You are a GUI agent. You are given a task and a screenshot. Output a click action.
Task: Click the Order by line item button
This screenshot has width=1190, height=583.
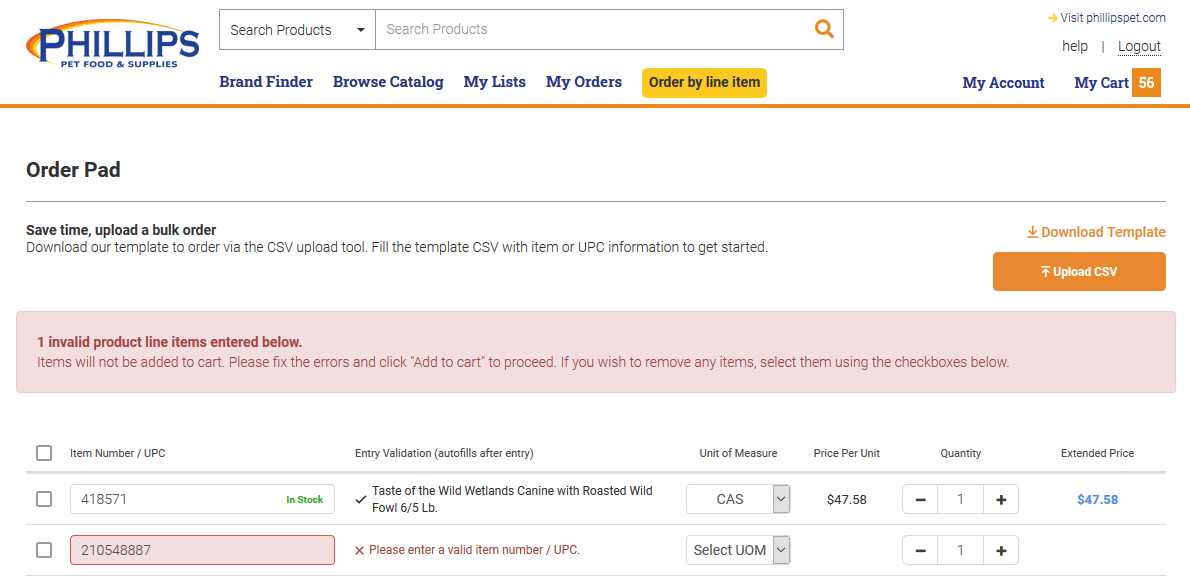pos(704,82)
